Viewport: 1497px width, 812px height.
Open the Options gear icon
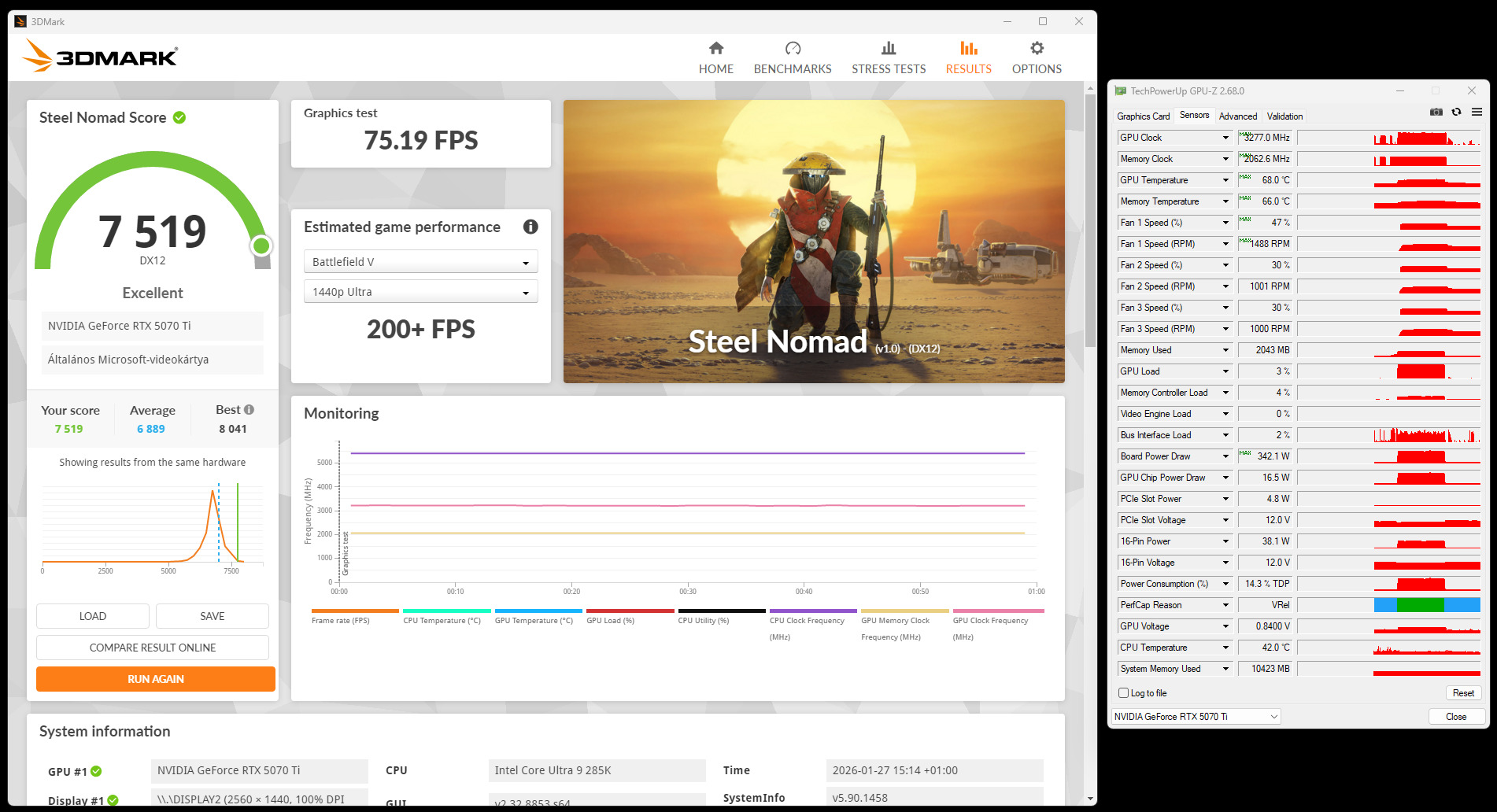[x=1037, y=48]
